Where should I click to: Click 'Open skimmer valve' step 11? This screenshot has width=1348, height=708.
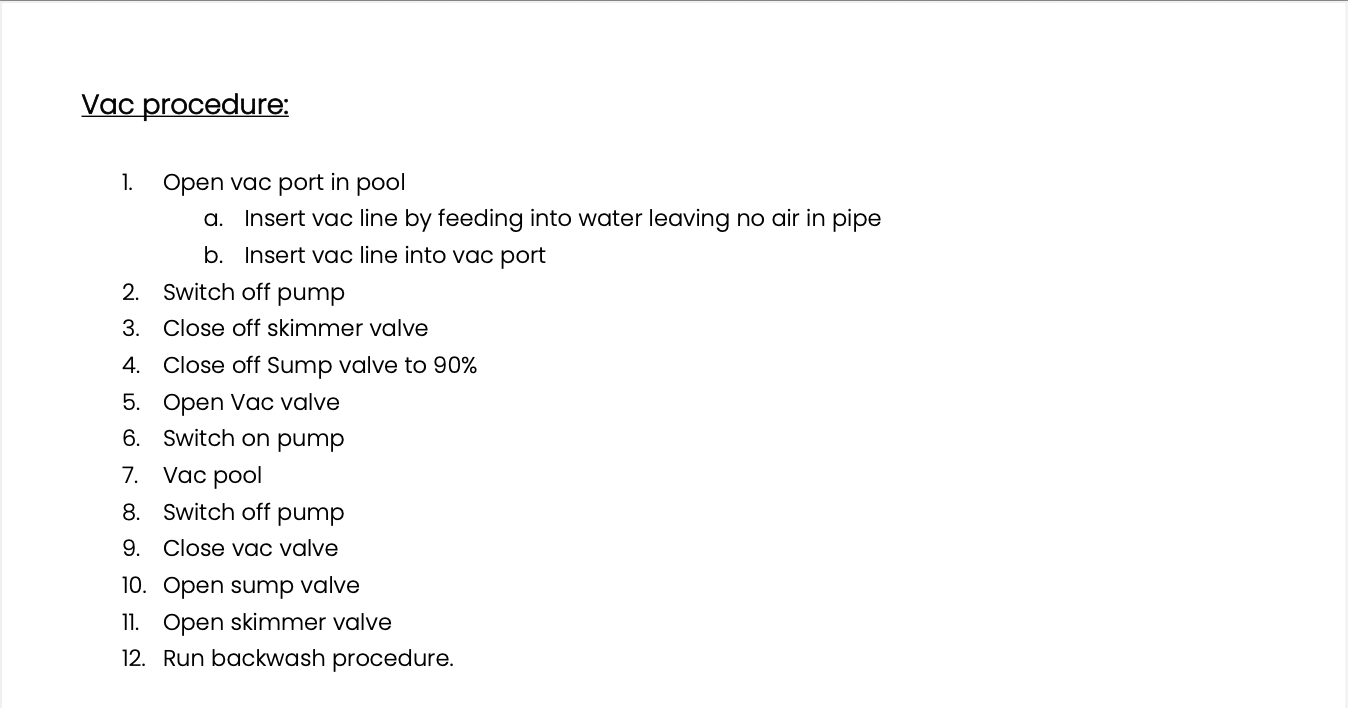point(278,623)
